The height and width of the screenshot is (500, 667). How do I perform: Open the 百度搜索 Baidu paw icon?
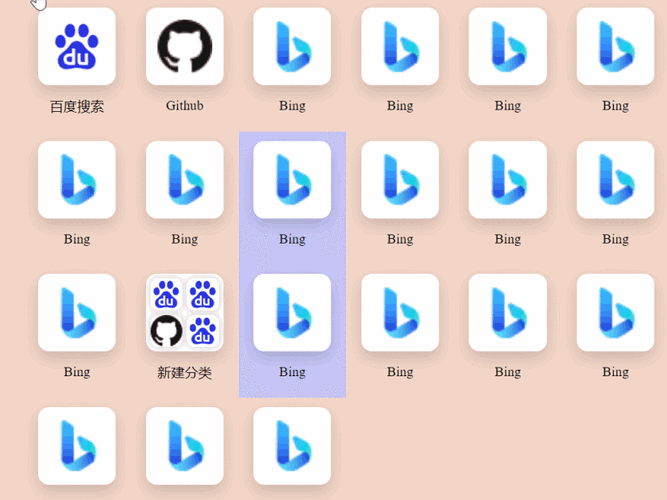pos(77,46)
